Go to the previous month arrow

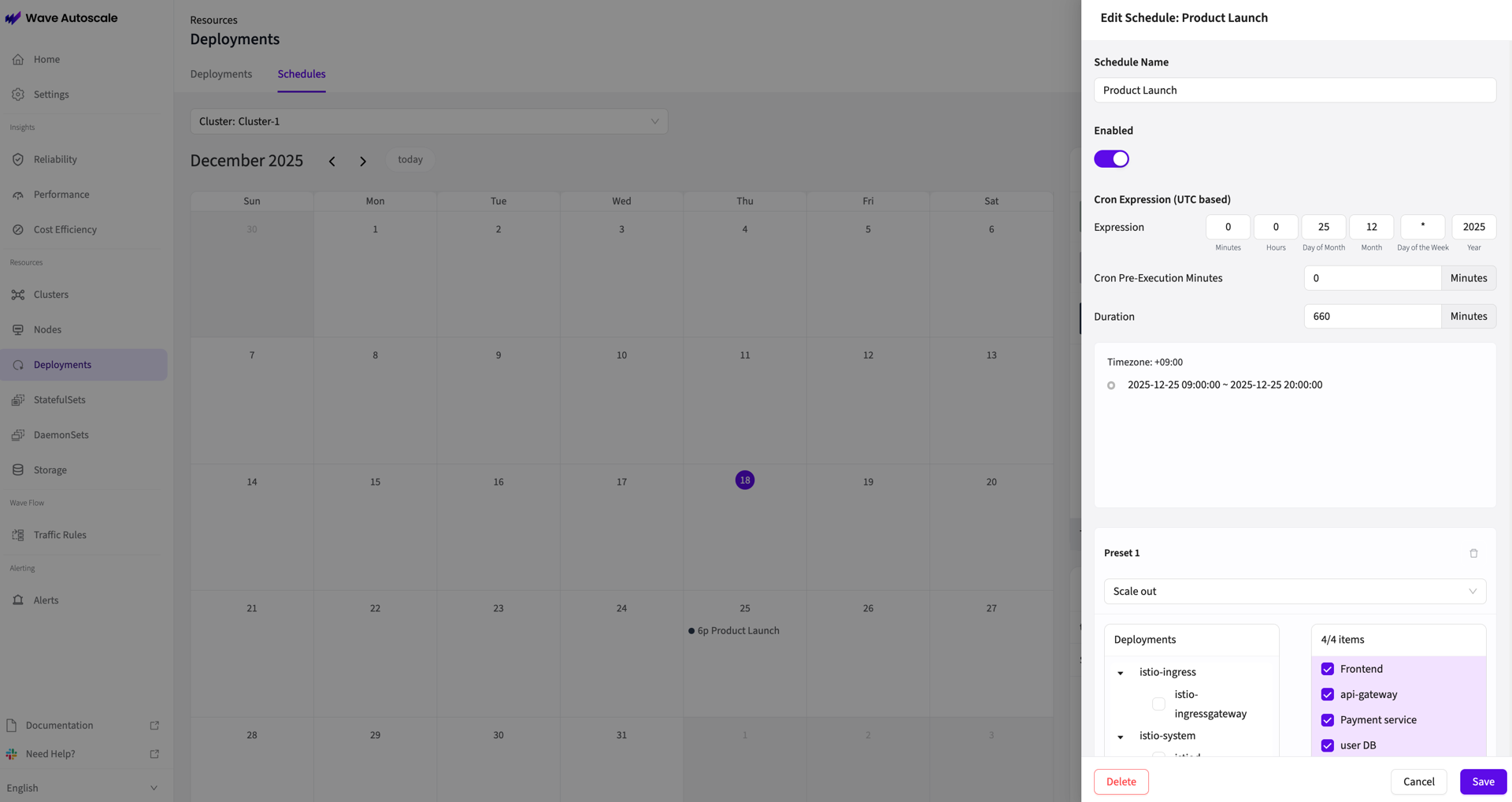coord(332,162)
